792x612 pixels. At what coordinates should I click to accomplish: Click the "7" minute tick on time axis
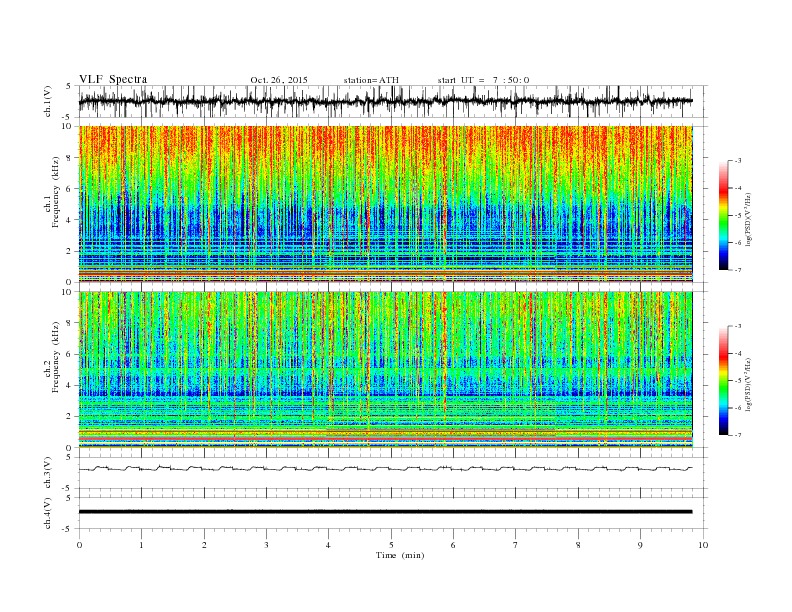pyautogui.click(x=516, y=545)
